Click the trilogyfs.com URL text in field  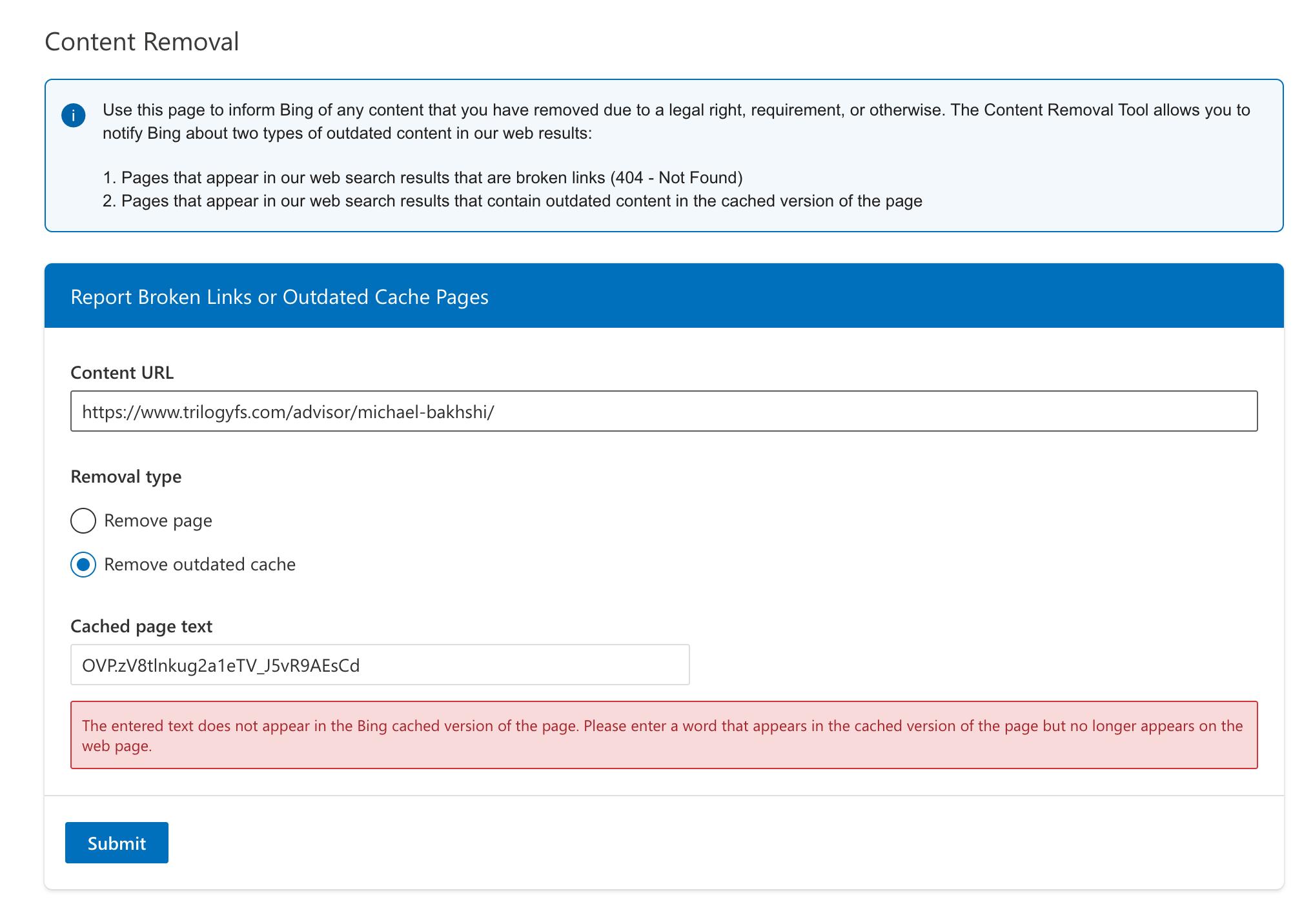[288, 412]
